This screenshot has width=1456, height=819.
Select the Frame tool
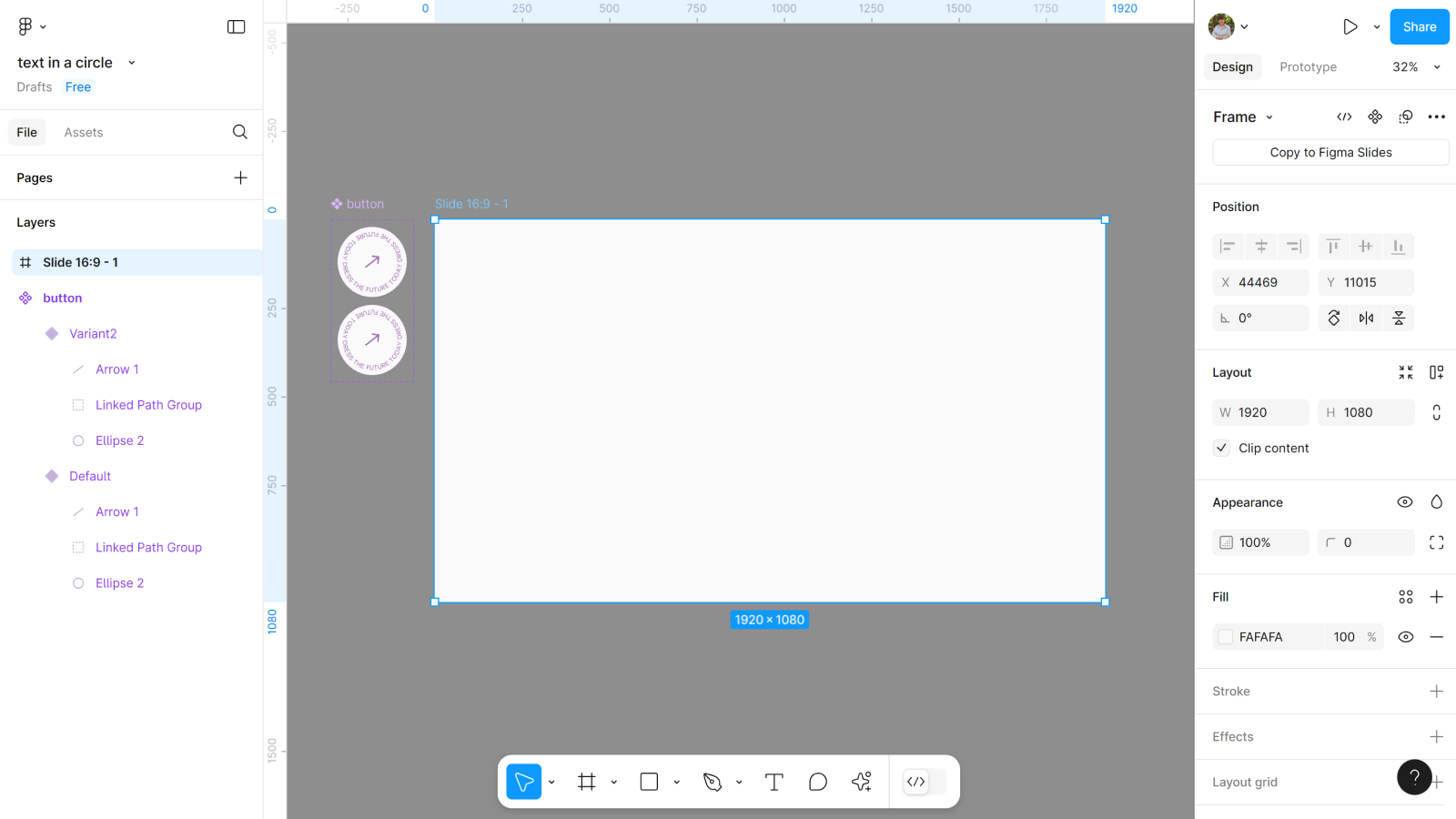[x=587, y=782]
